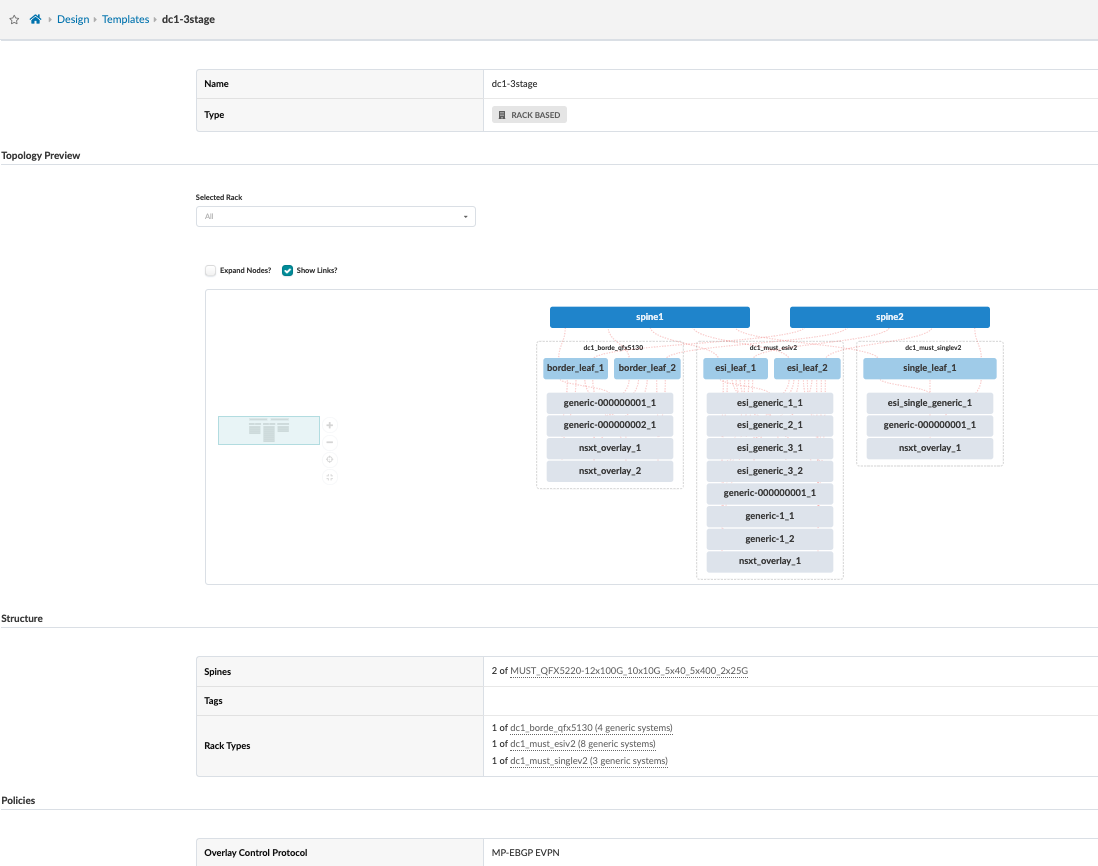Uncheck the Show Links checkbox

(x=288, y=270)
